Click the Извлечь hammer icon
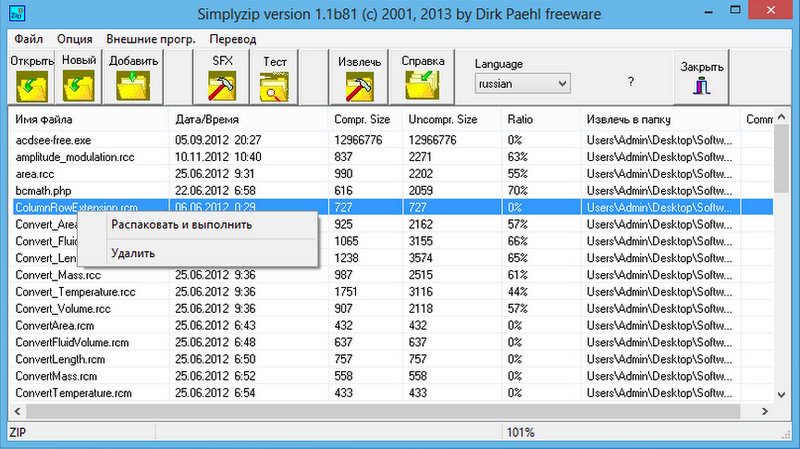 click(x=359, y=86)
